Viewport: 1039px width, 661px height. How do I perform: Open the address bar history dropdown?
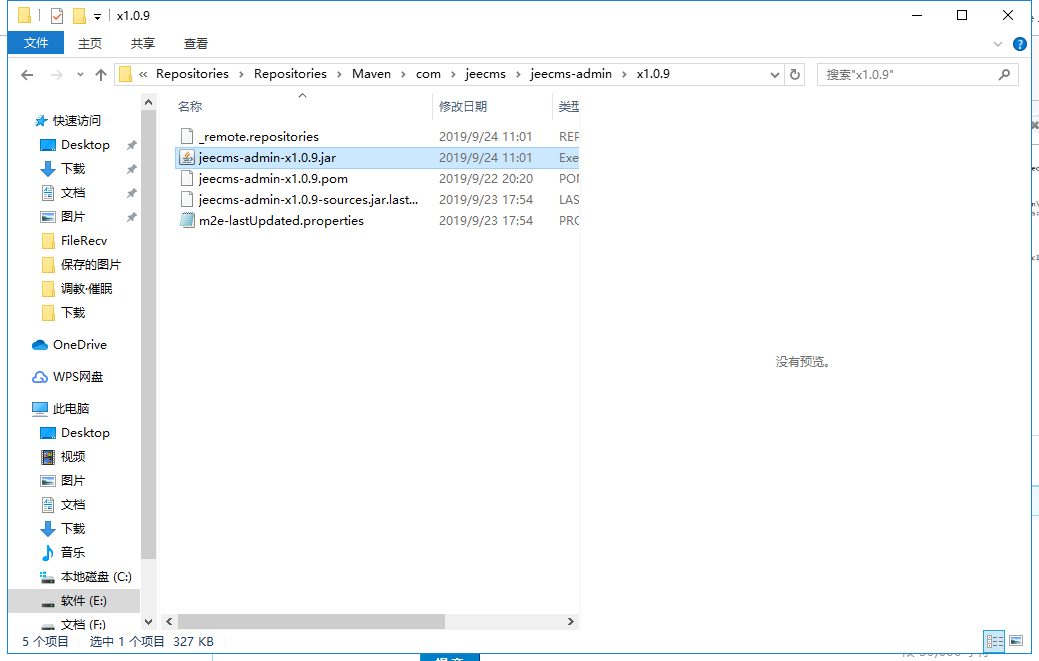point(775,75)
